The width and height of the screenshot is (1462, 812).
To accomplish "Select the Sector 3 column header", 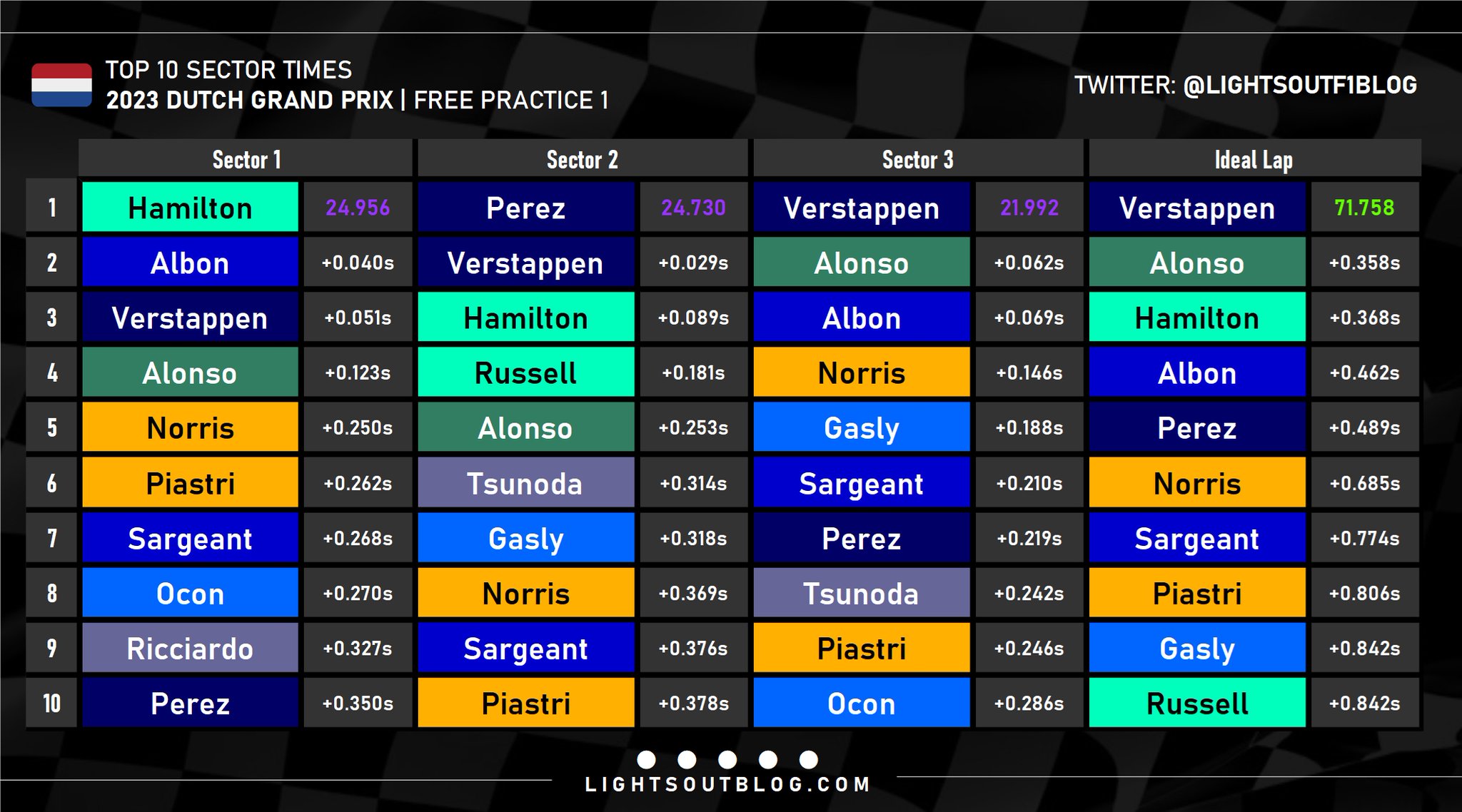I will 917,159.
